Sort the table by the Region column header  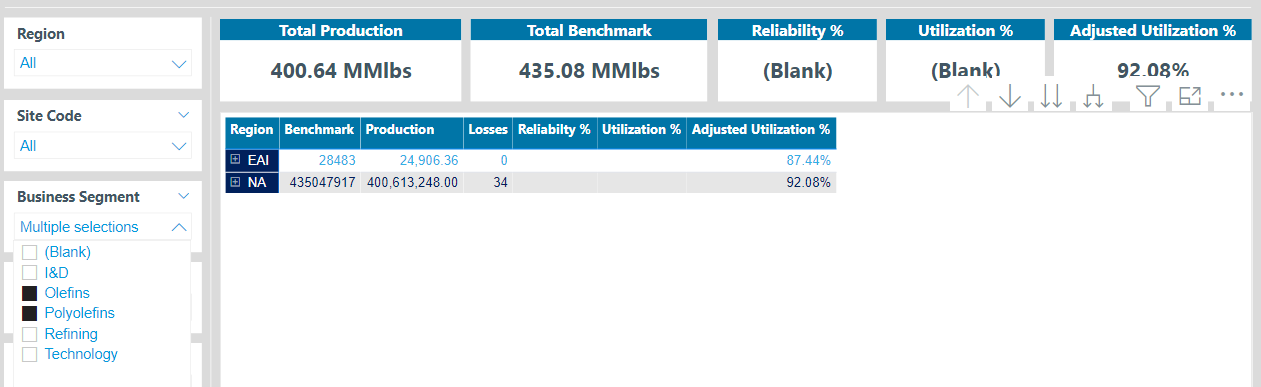click(x=251, y=130)
